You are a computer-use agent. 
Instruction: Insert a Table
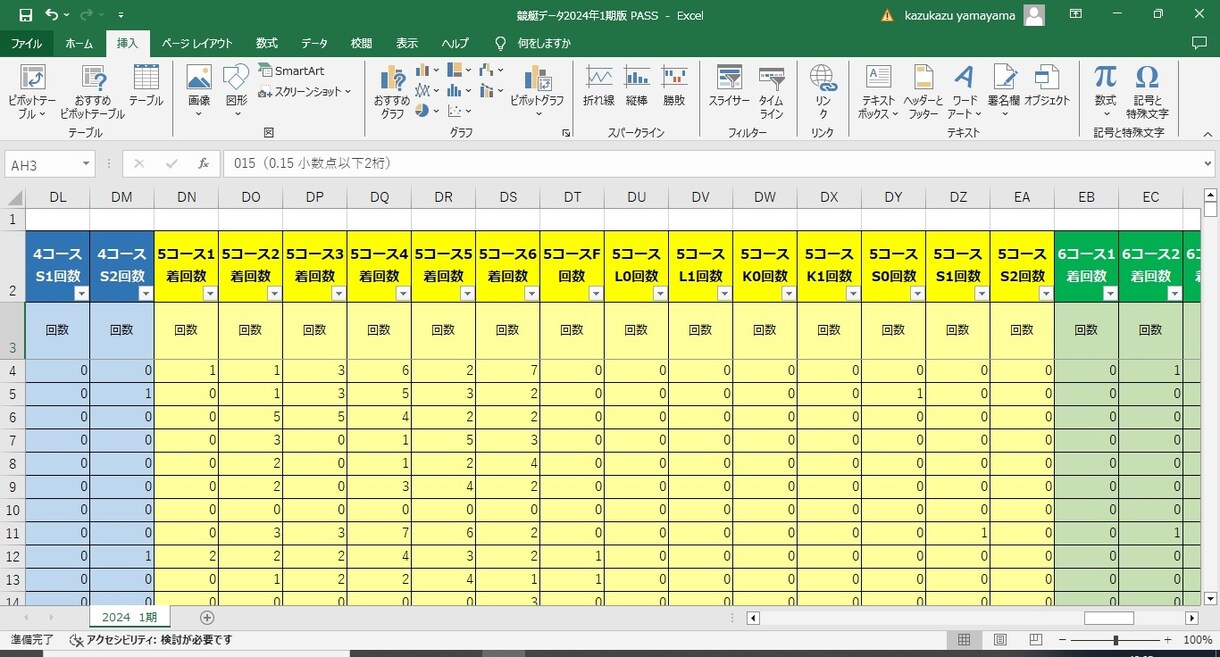pyautogui.click(x=146, y=86)
